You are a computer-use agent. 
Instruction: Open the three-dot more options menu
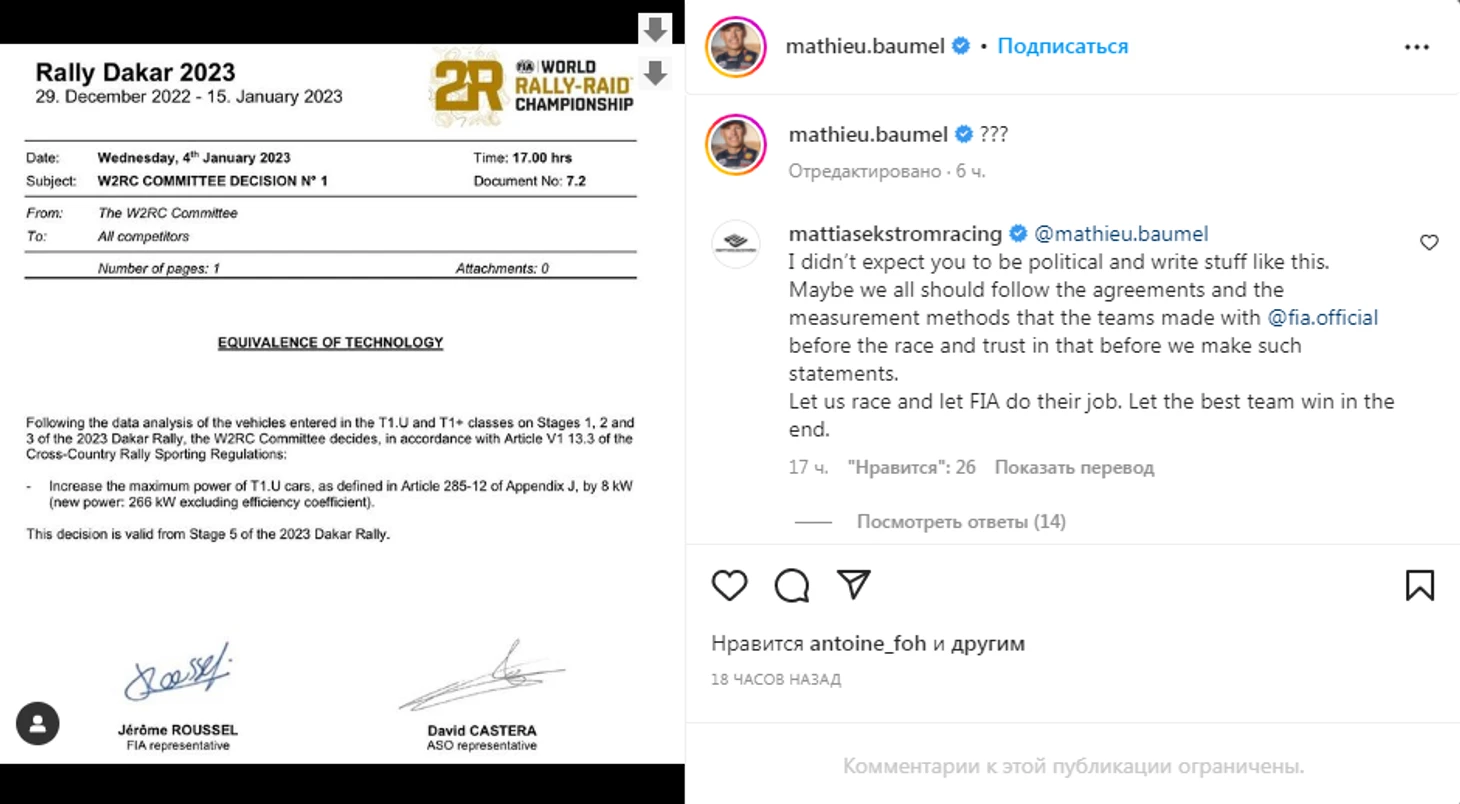[1416, 47]
